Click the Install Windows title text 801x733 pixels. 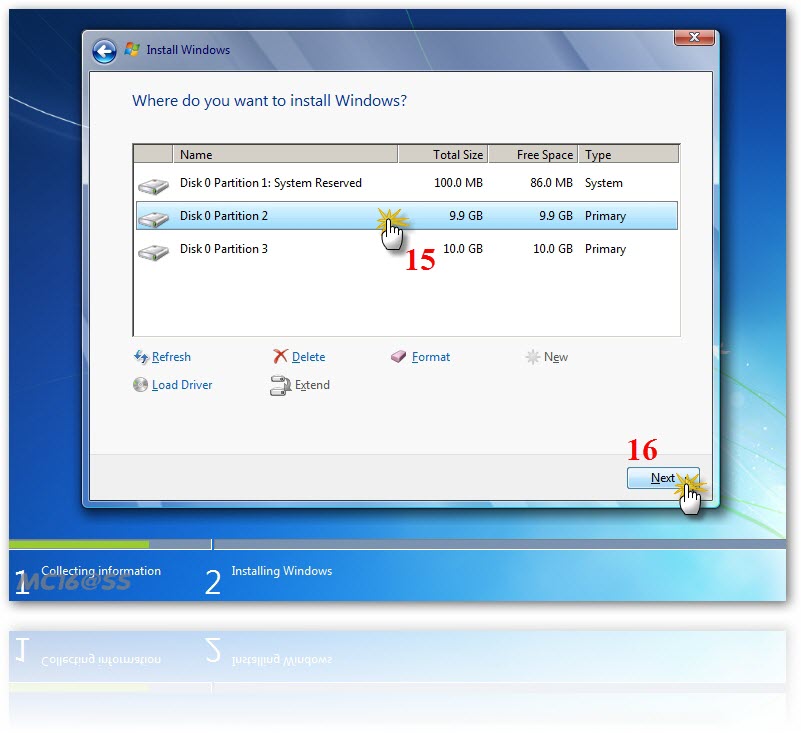(x=188, y=50)
